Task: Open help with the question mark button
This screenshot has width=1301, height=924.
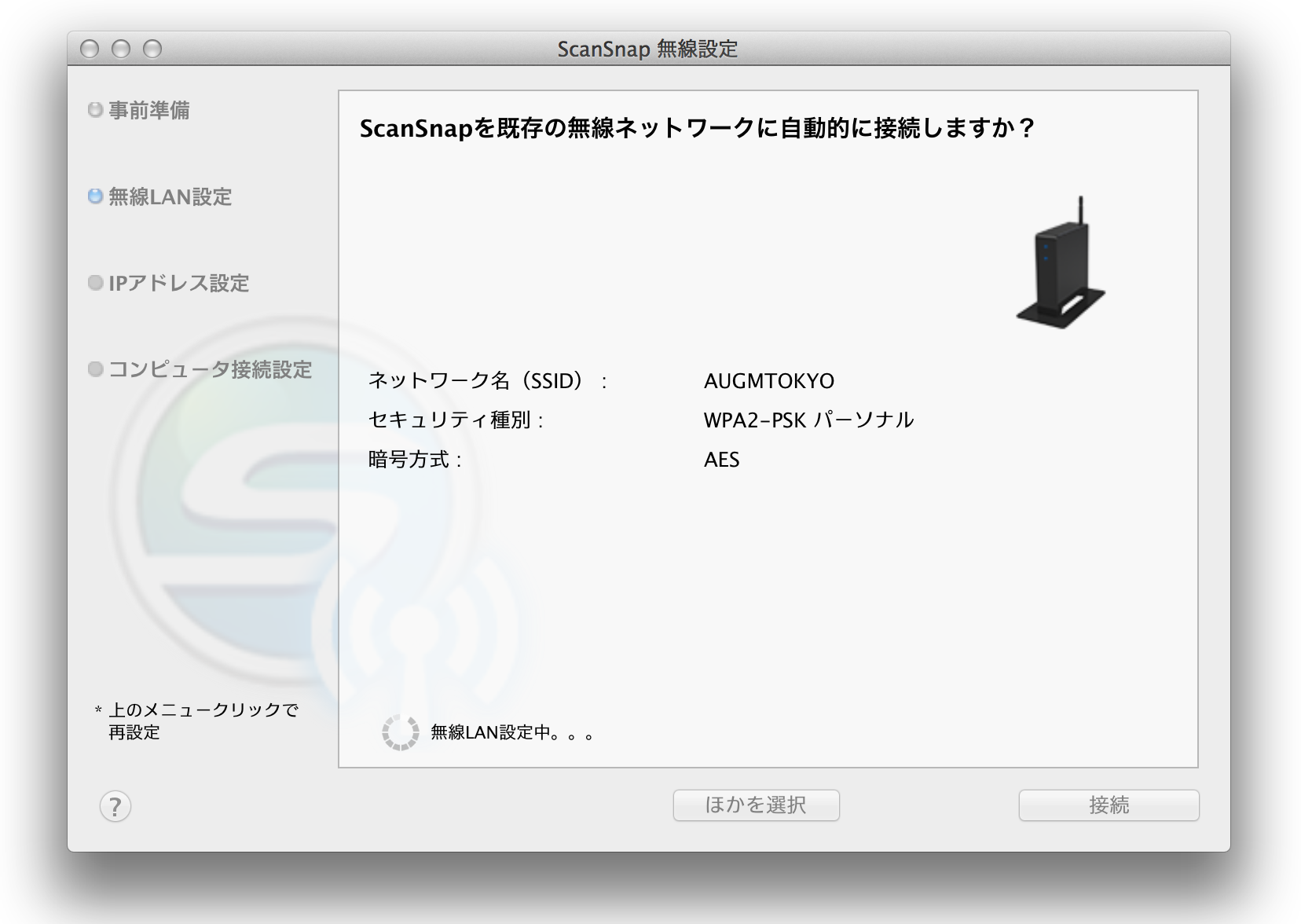Action: pyautogui.click(x=115, y=806)
